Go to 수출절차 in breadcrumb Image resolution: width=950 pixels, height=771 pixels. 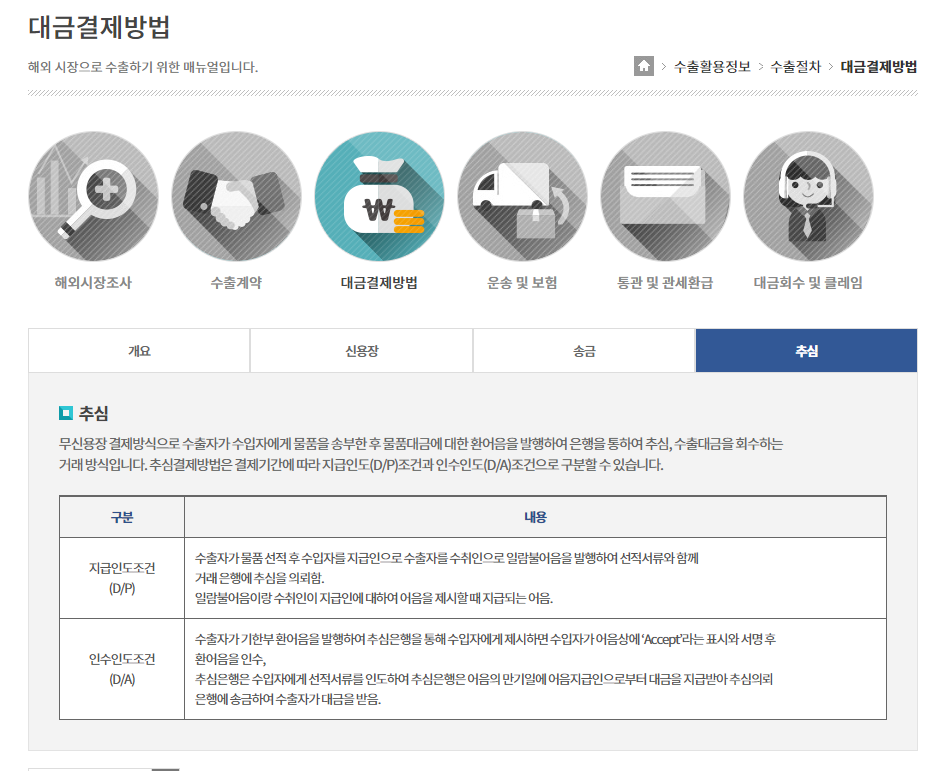(796, 67)
